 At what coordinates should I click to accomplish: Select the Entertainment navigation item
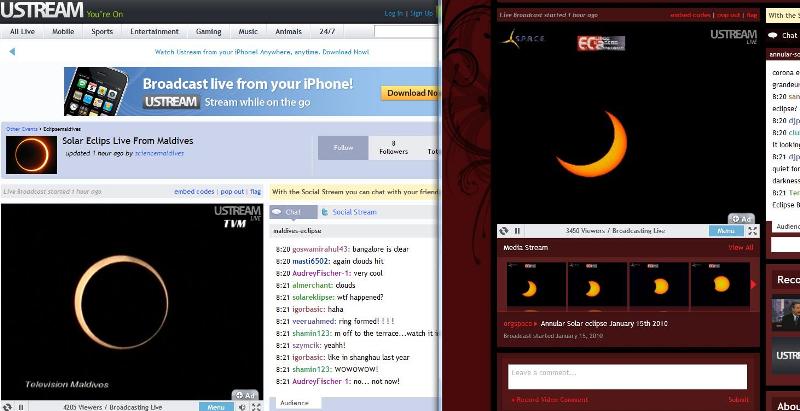pyautogui.click(x=155, y=32)
